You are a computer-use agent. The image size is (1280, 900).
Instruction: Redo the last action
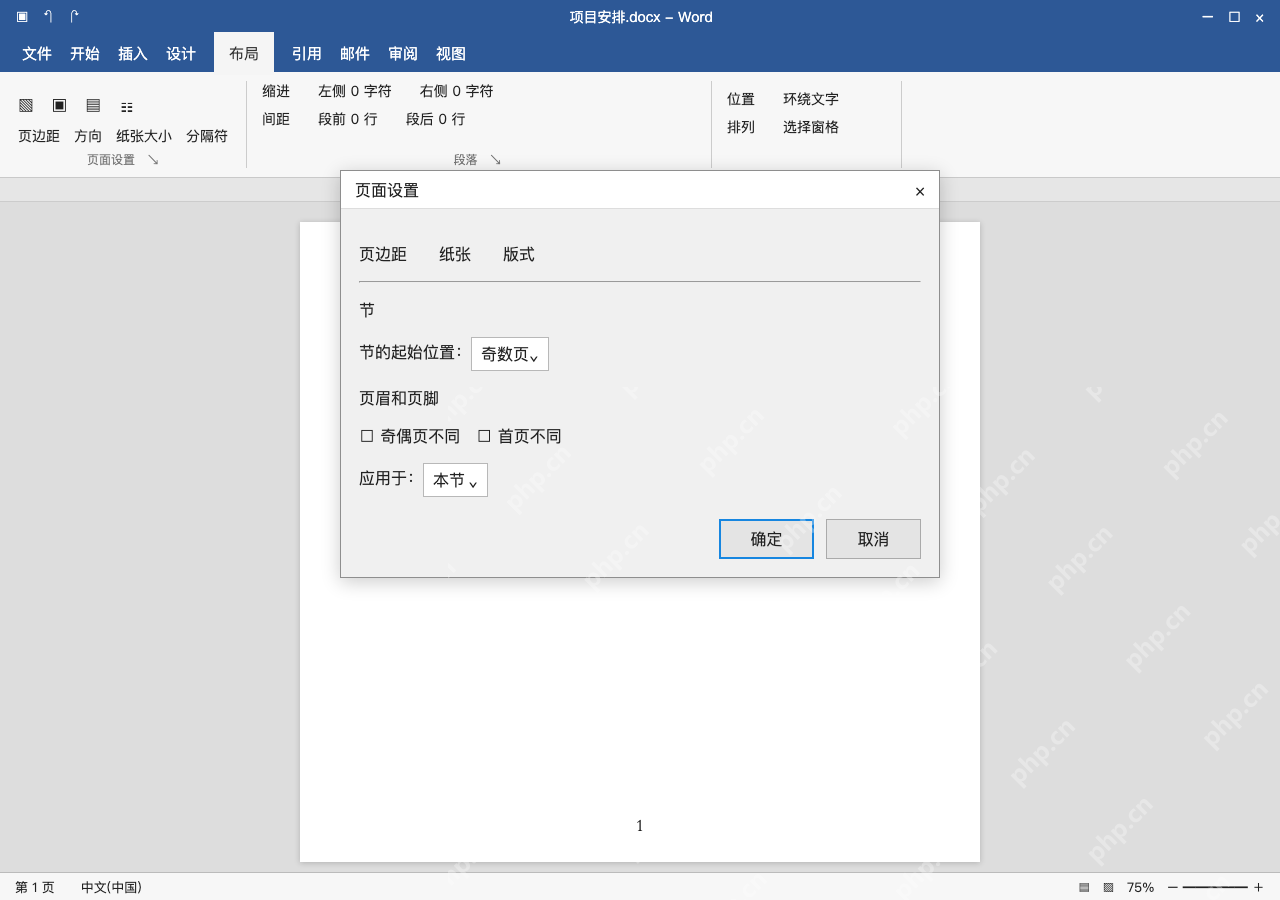(x=74, y=16)
